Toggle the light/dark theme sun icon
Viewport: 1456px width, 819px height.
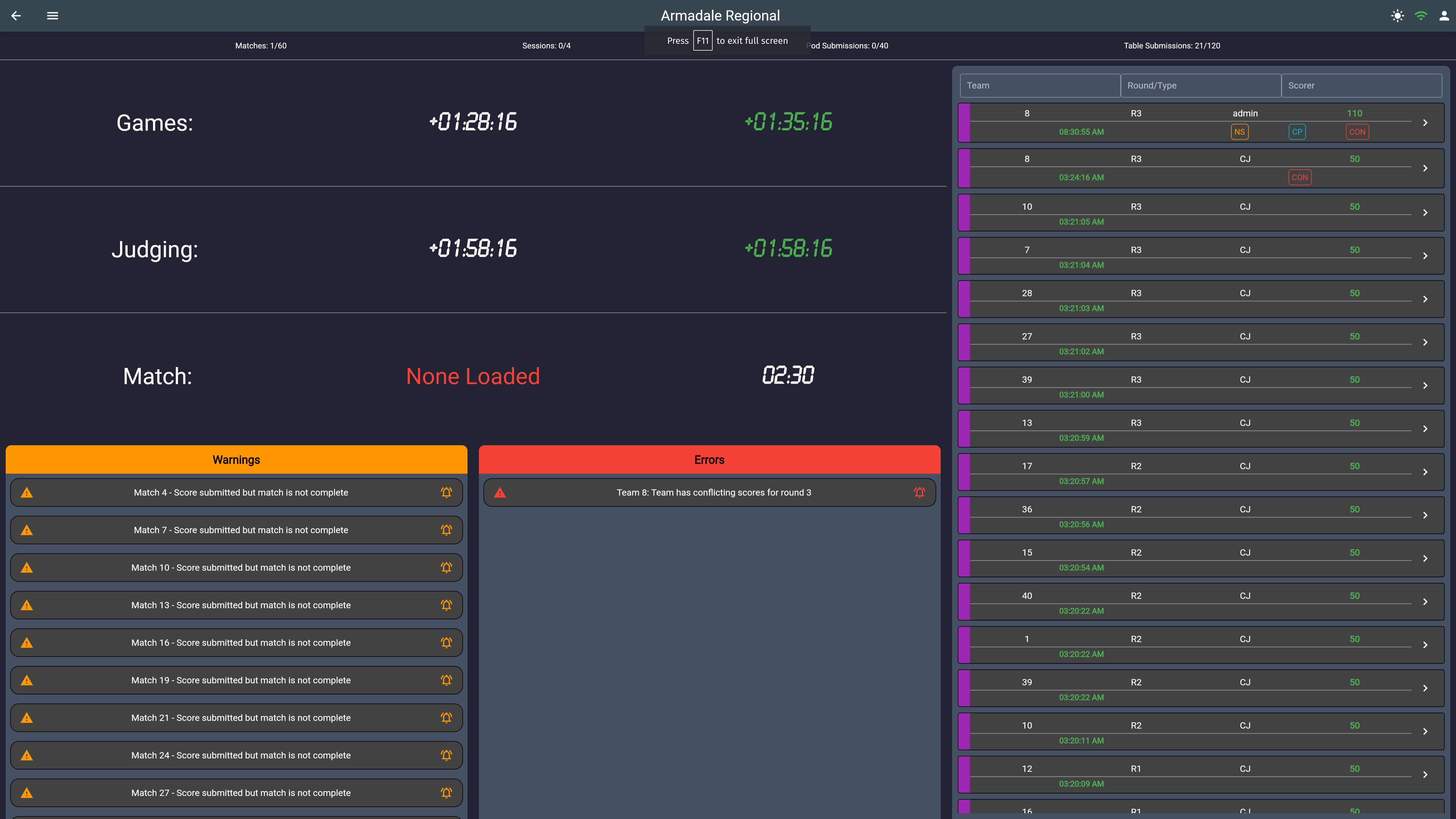tap(1397, 16)
